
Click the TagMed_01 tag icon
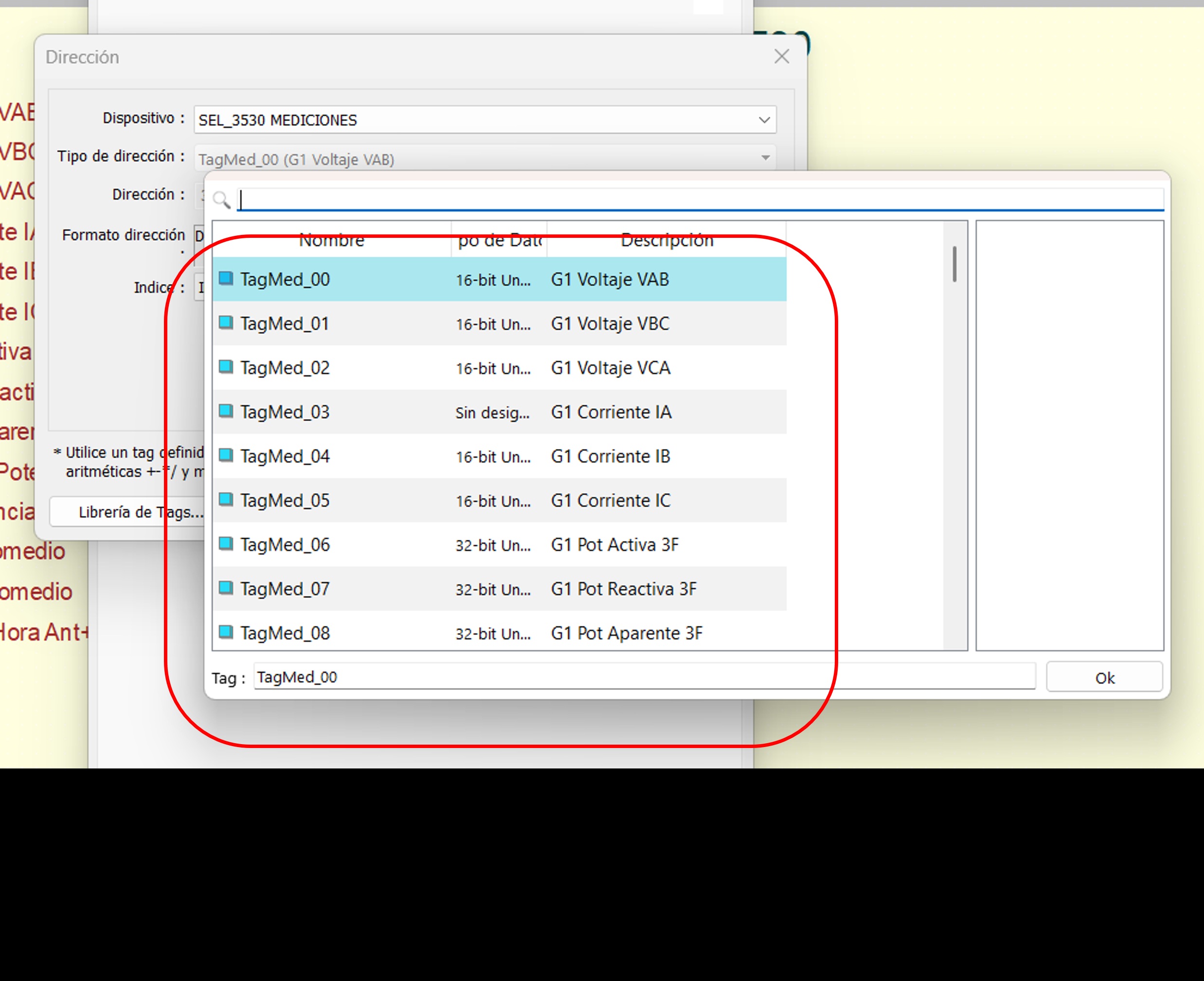[226, 322]
